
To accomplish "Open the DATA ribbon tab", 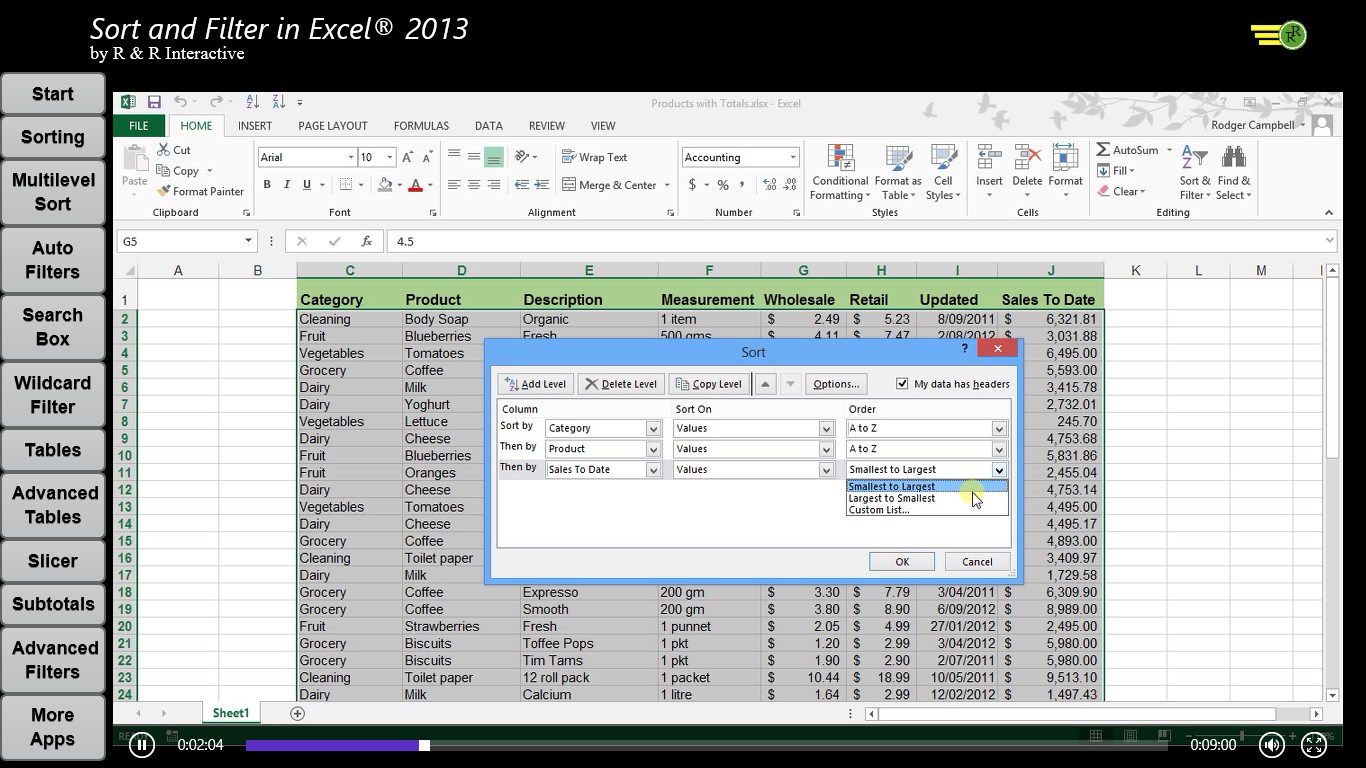I will pyautogui.click(x=488, y=125).
